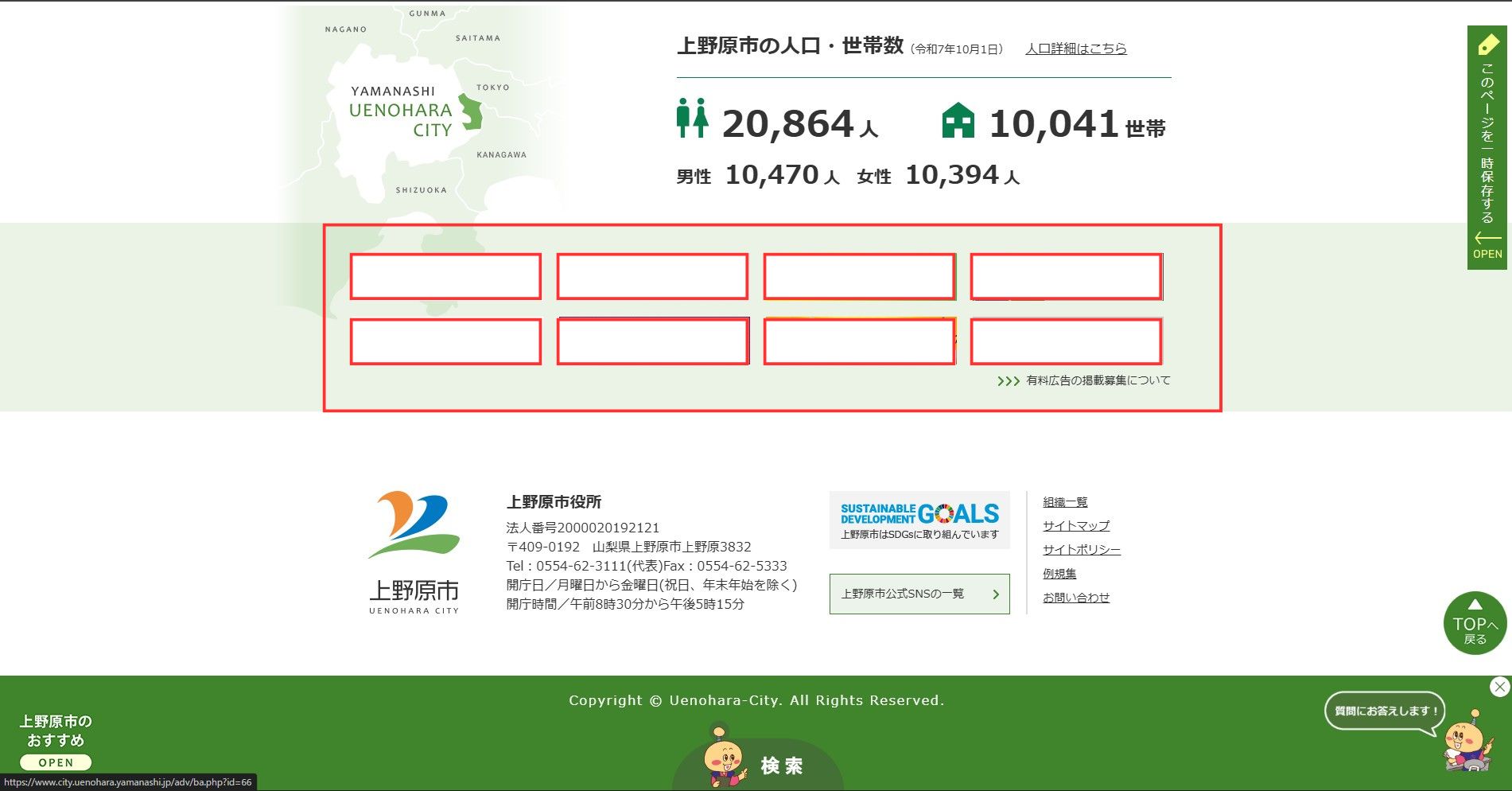Viewport: 1512px width, 791px height.
Task: Open the 例規集 page
Action: (x=1059, y=573)
